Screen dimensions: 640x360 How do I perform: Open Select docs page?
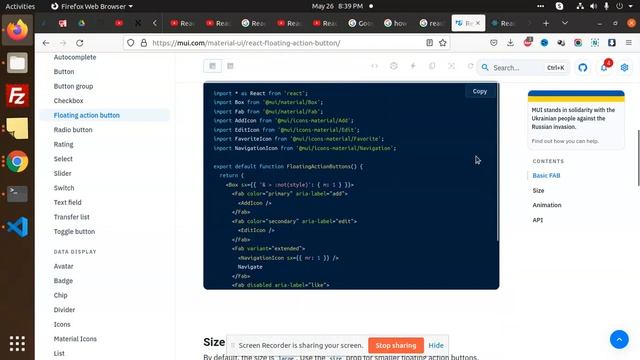point(63,159)
